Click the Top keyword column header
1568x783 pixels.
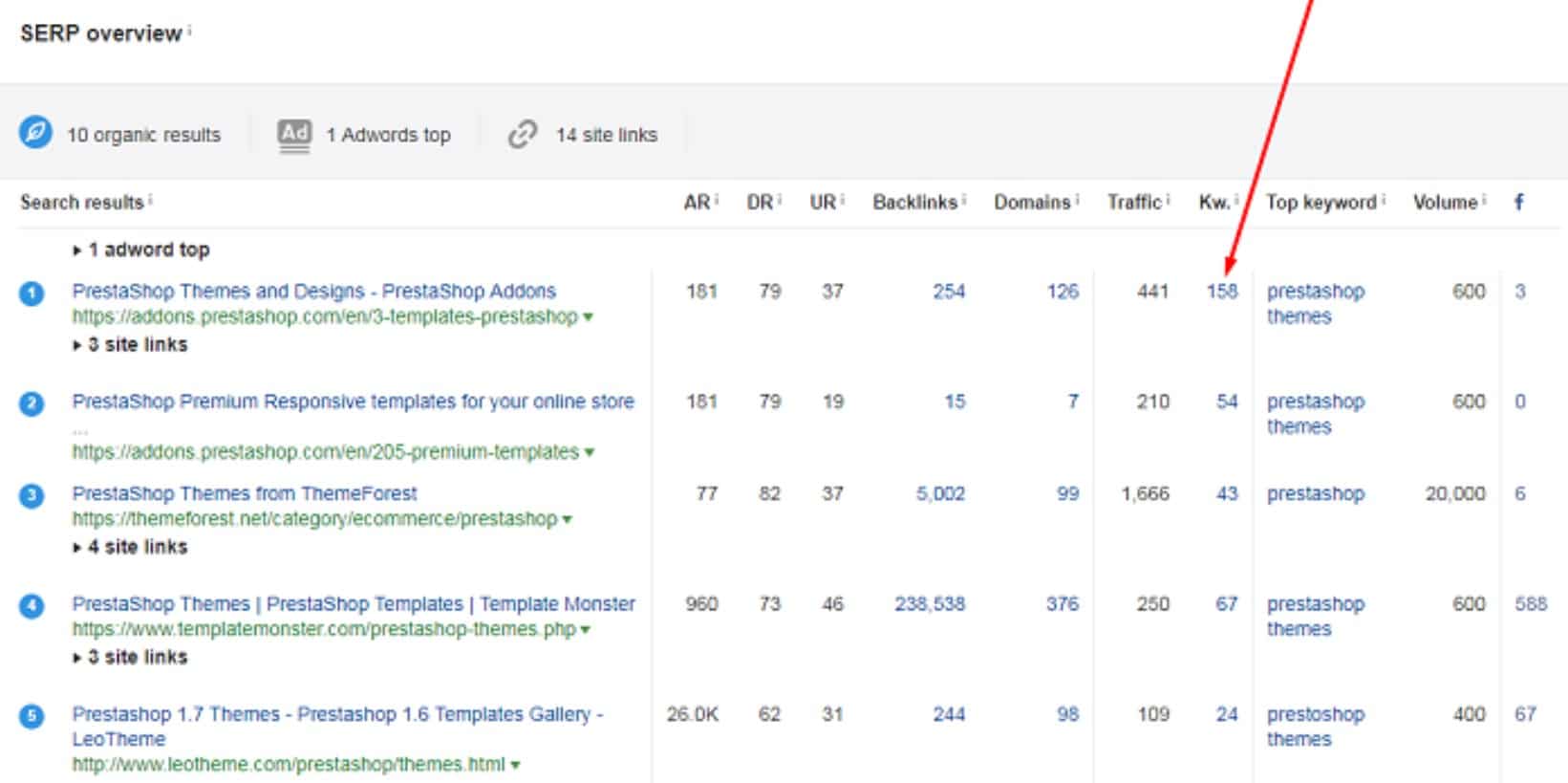point(1321,202)
